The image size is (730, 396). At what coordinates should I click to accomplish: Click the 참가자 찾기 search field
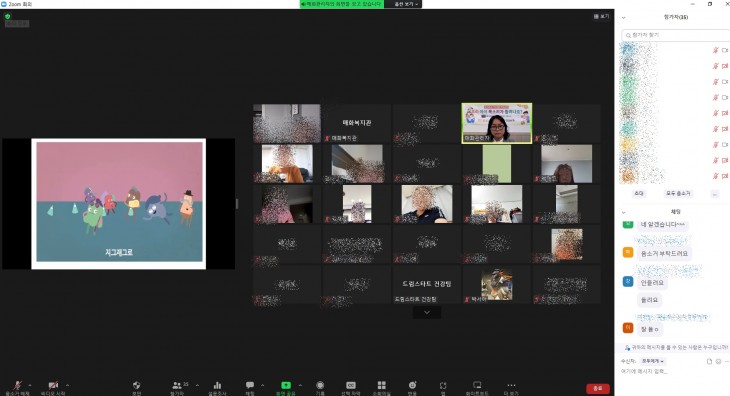[x=676, y=35]
